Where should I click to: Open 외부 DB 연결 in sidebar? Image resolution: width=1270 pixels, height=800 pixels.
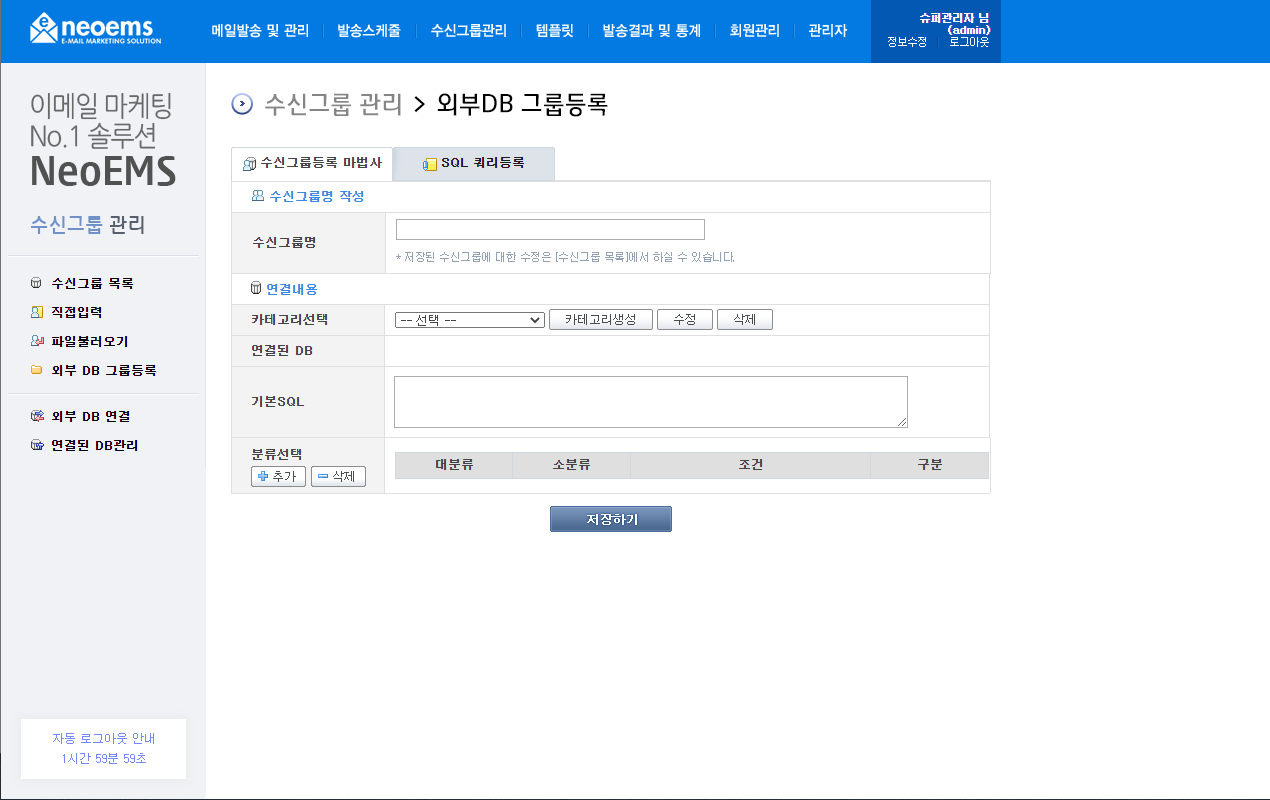[x=91, y=417]
